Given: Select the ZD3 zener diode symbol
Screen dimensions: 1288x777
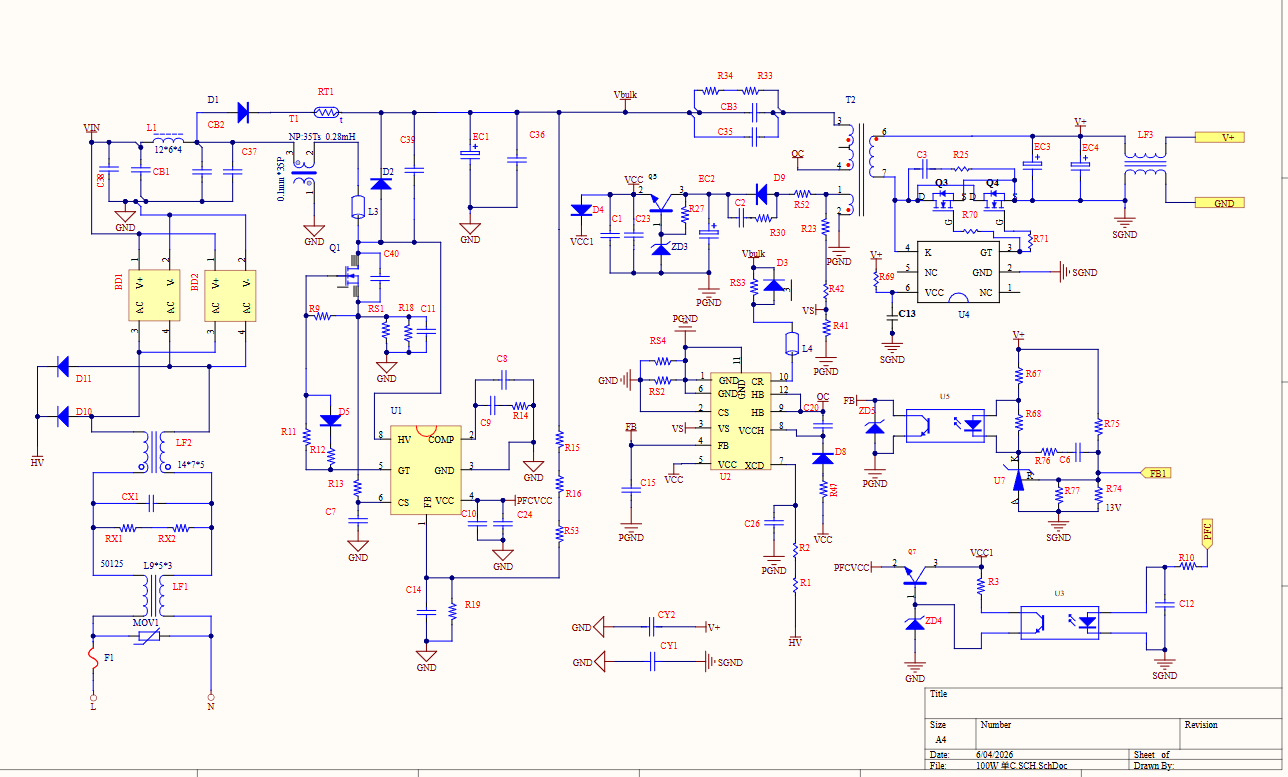Looking at the screenshot, I should tap(660, 247).
